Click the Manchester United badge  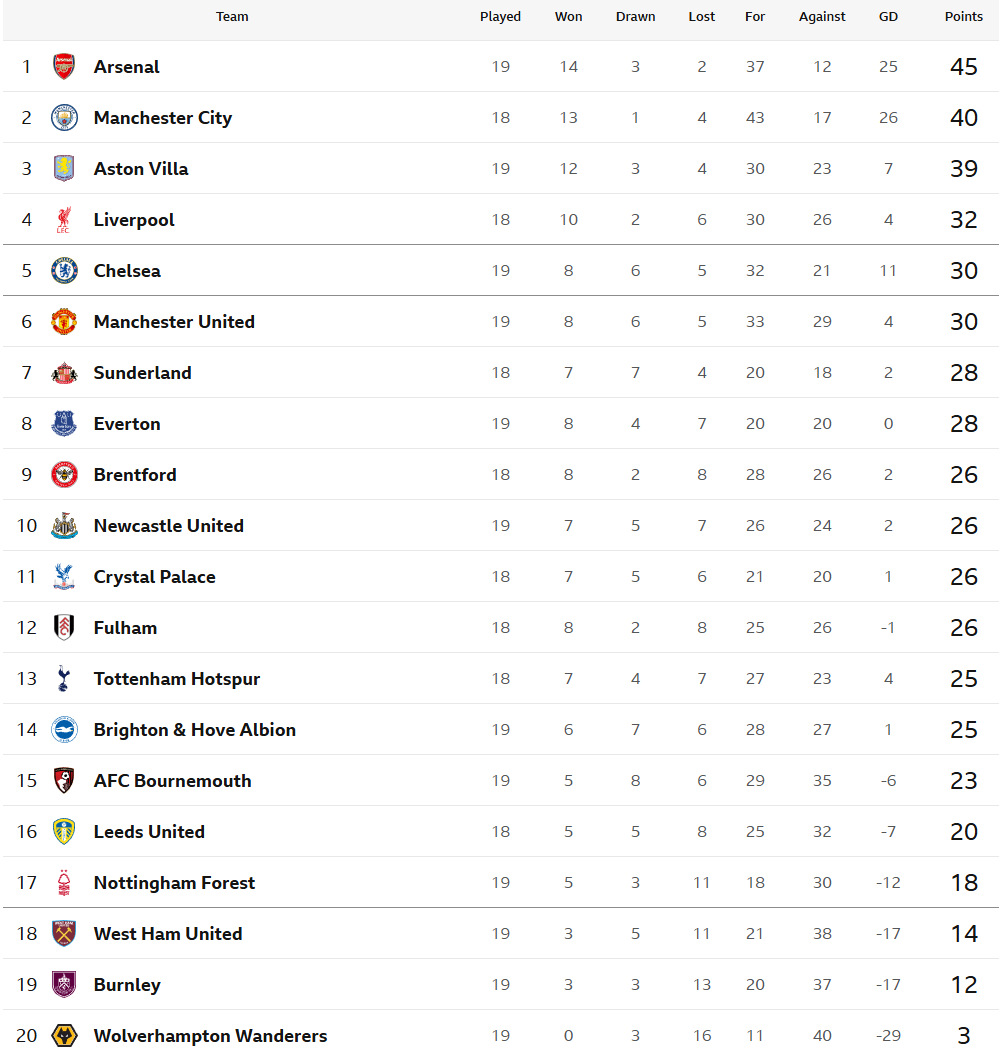tap(64, 322)
